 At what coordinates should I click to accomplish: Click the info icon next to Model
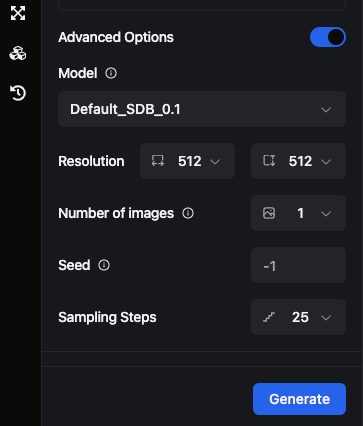coord(111,73)
